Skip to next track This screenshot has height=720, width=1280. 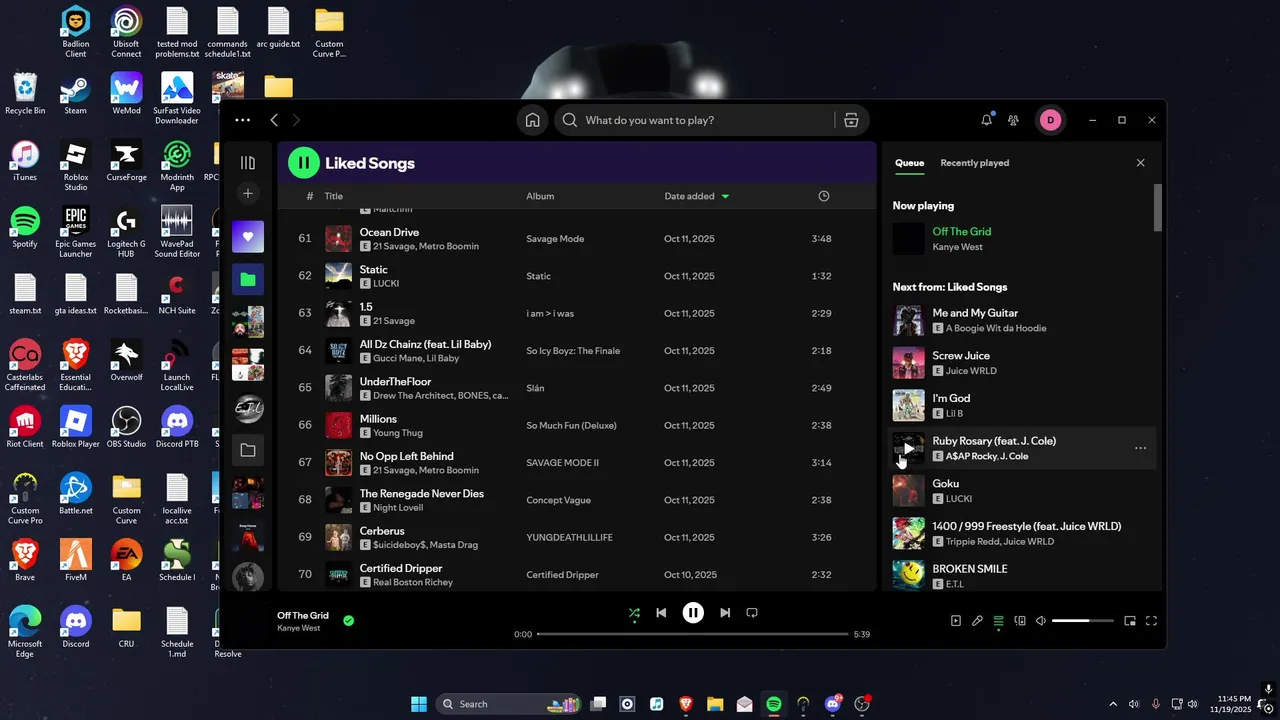[725, 613]
